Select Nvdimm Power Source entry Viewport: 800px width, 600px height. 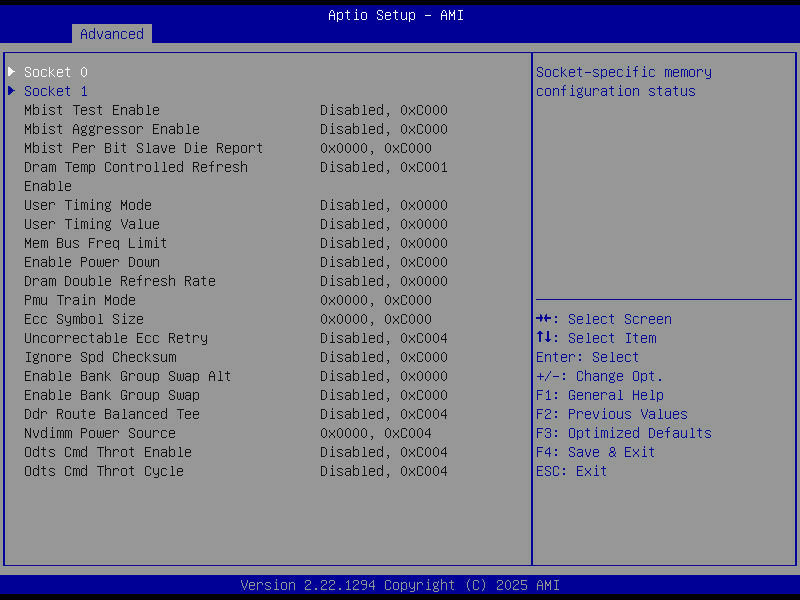click(99, 432)
